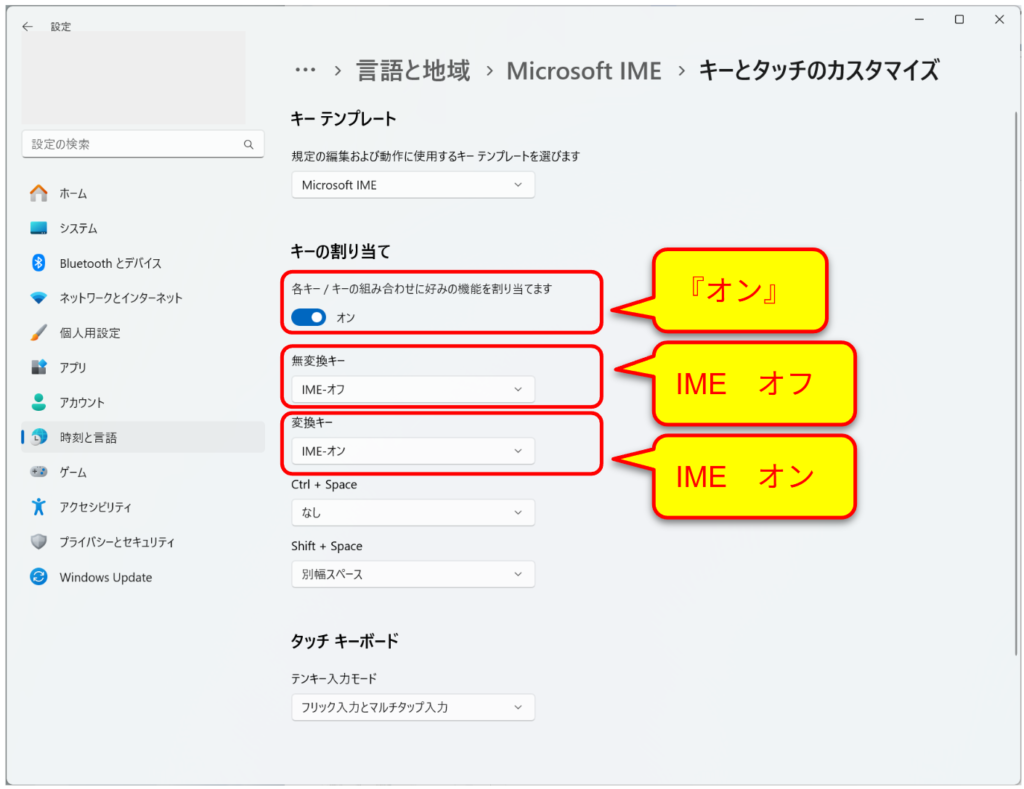Click the 設定の検索 search field
Viewport: 1024px width, 789px height.
point(143,144)
